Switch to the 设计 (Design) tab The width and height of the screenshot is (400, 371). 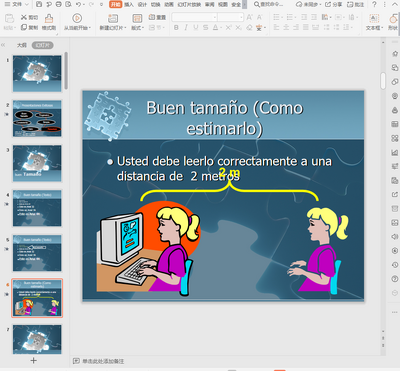click(142, 5)
